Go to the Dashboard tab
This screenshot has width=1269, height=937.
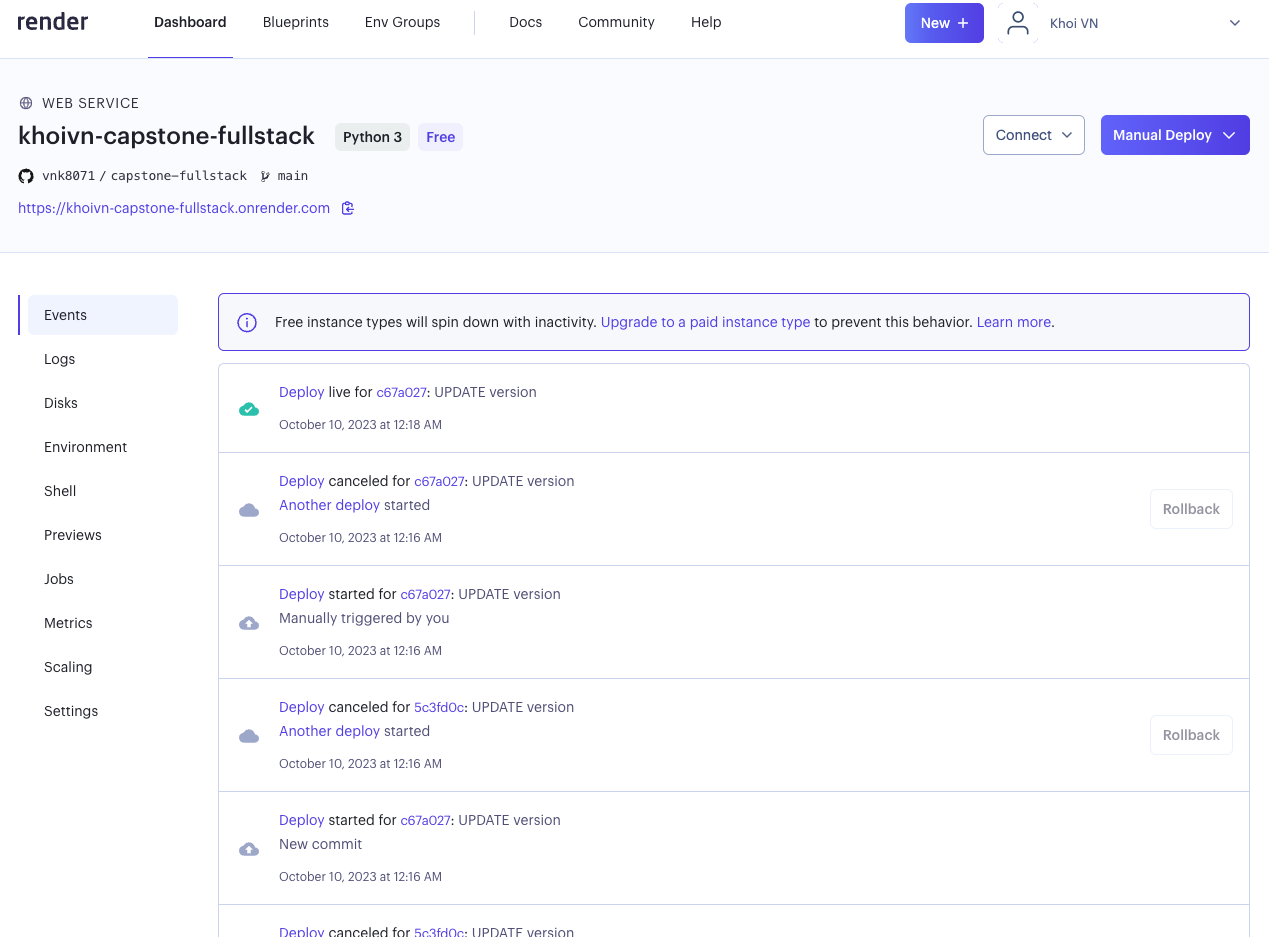click(x=190, y=22)
